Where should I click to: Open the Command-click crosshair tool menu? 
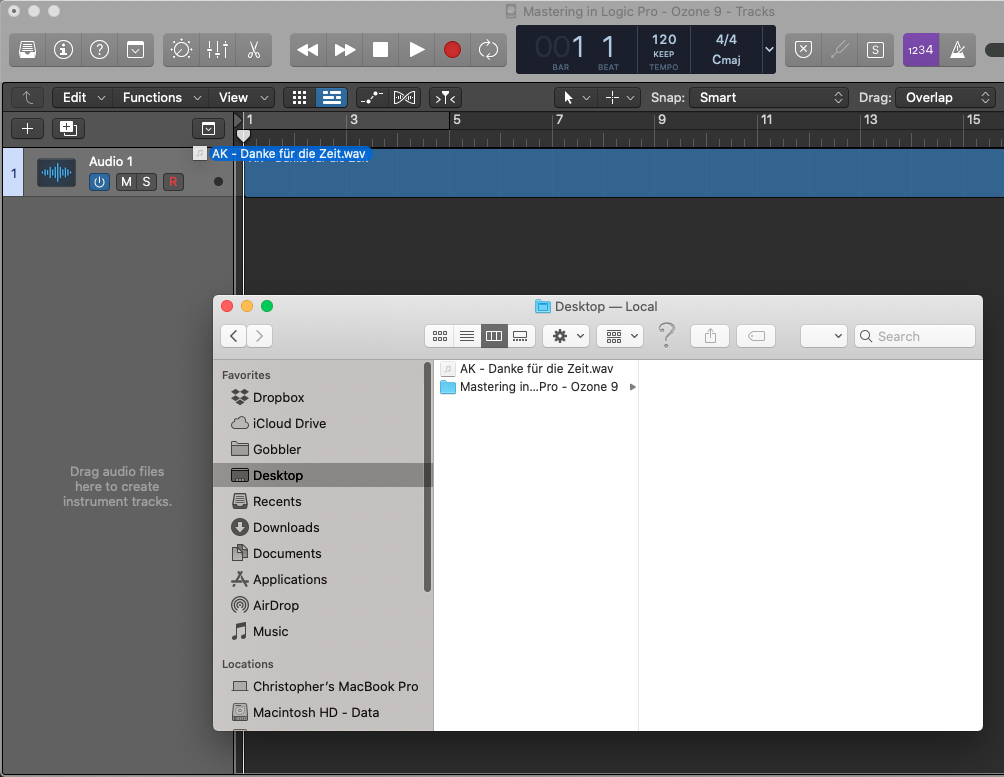(619, 97)
